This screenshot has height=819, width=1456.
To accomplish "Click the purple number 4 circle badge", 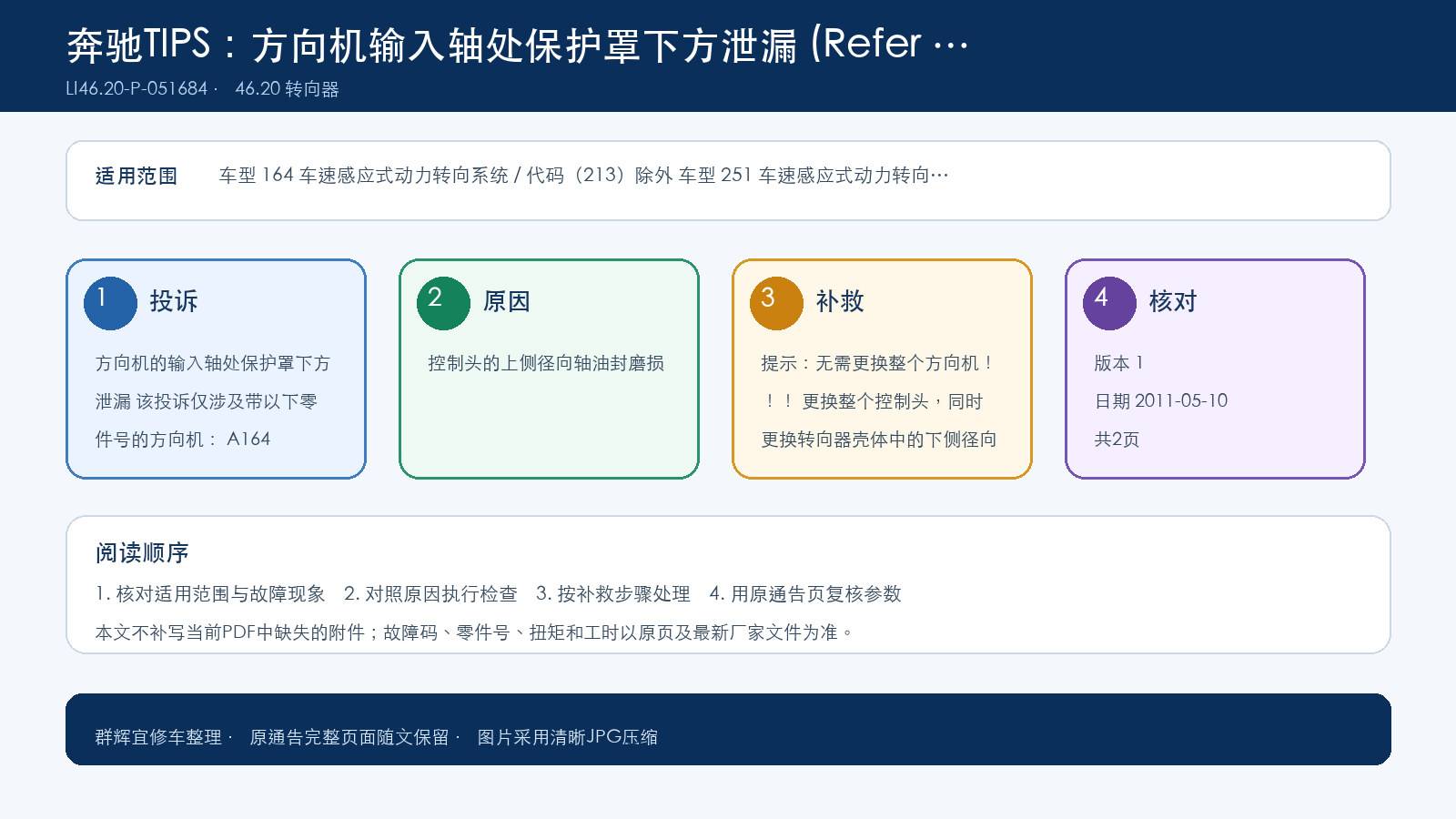I will (x=1109, y=303).
